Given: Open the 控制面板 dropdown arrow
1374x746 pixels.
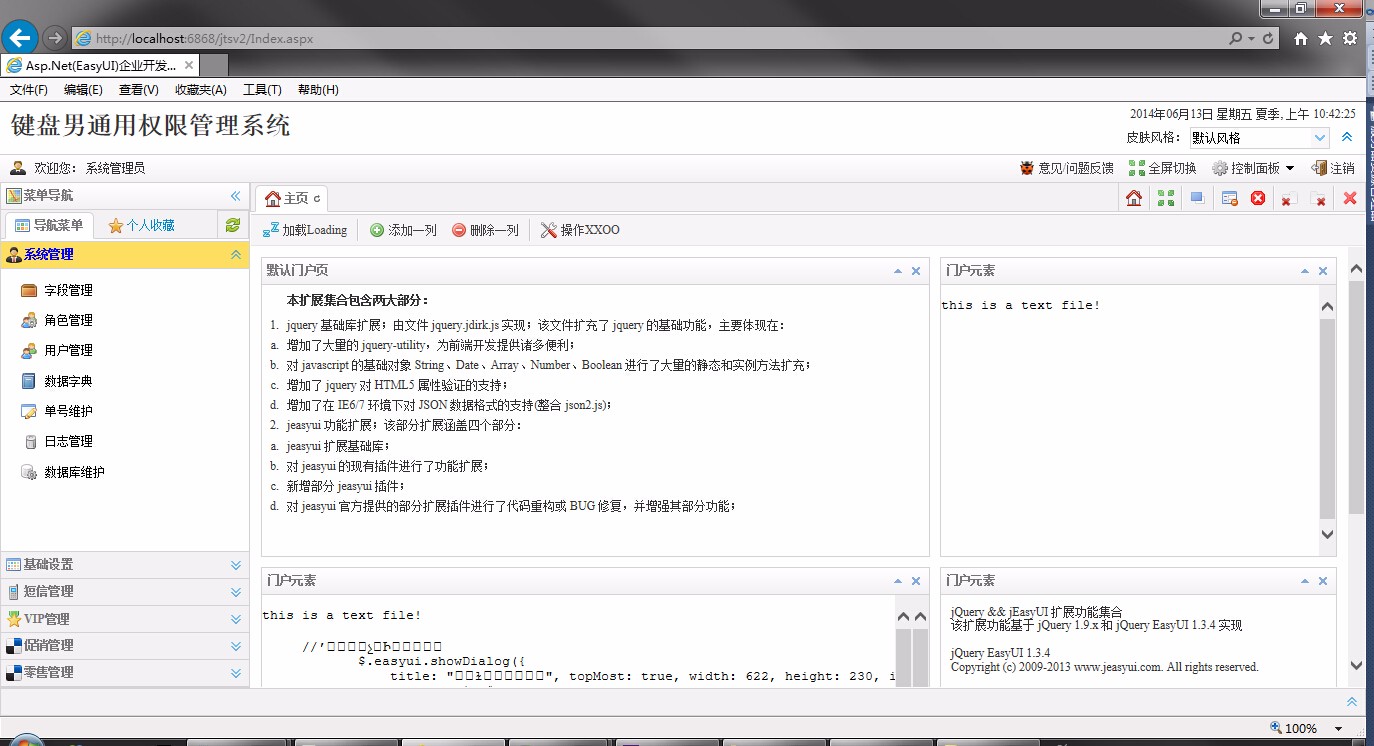Looking at the screenshot, I should coord(1290,168).
